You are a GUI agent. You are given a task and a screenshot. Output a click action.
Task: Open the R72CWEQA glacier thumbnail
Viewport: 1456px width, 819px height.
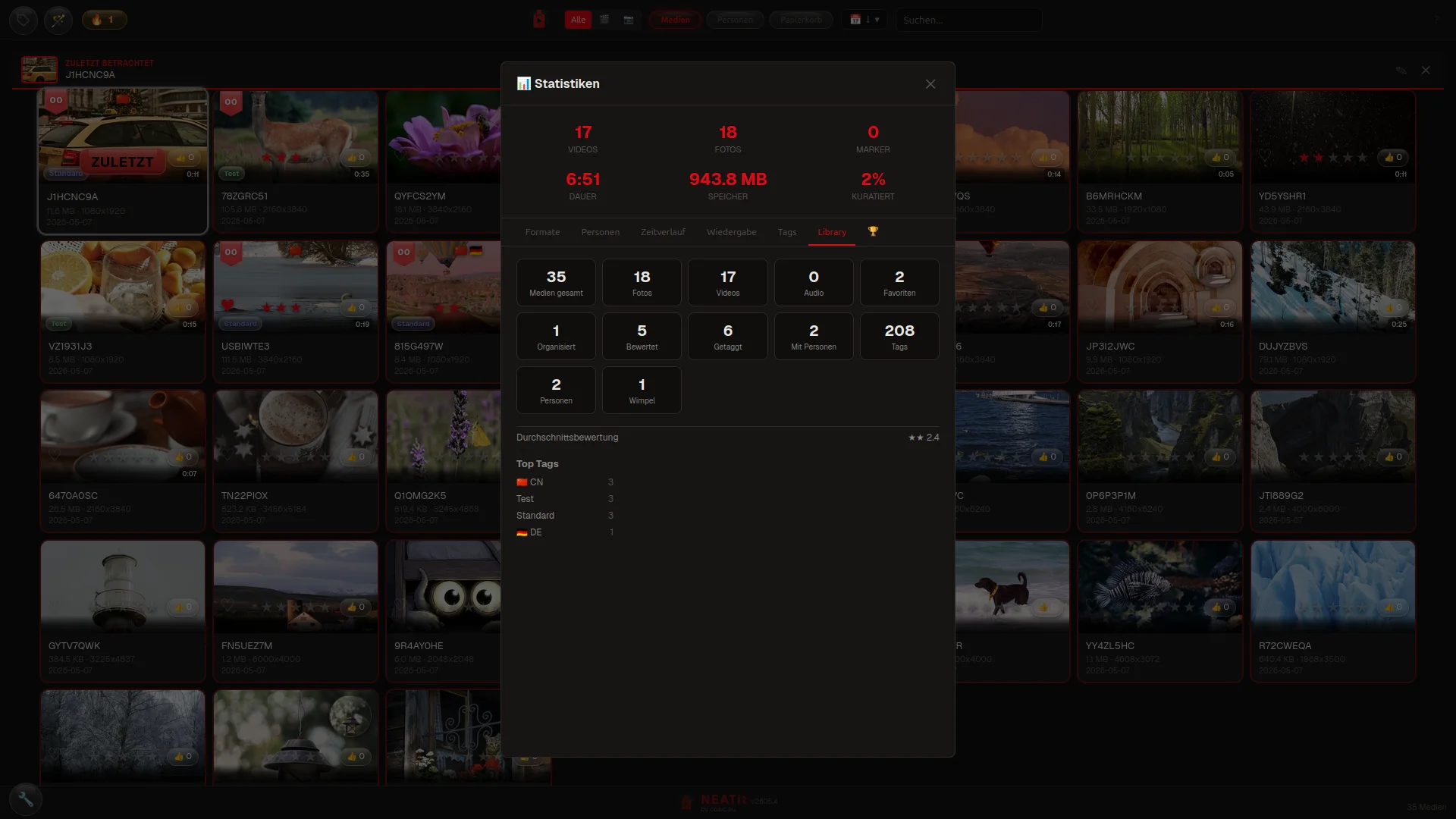(1333, 586)
